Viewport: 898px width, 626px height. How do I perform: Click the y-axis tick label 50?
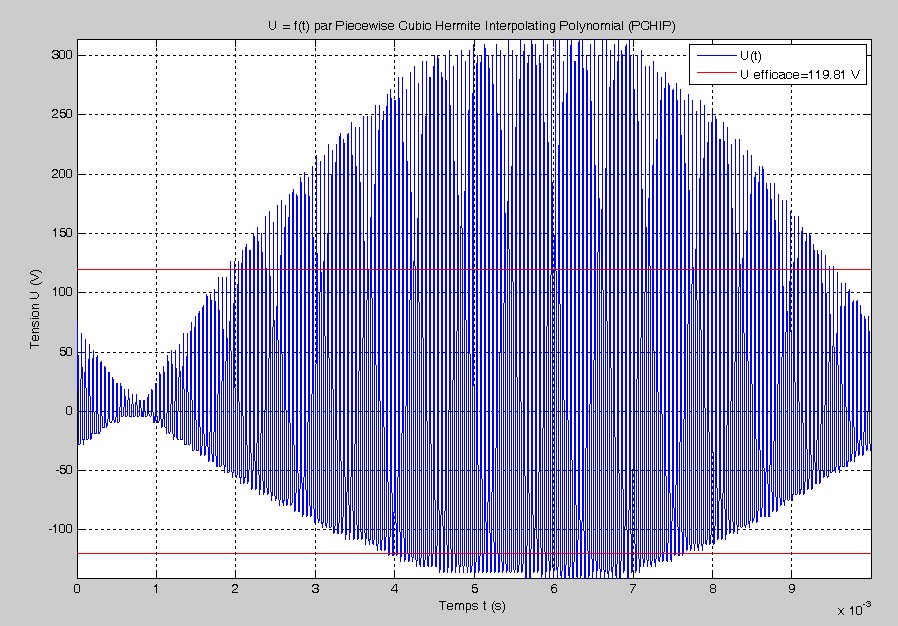[65, 352]
